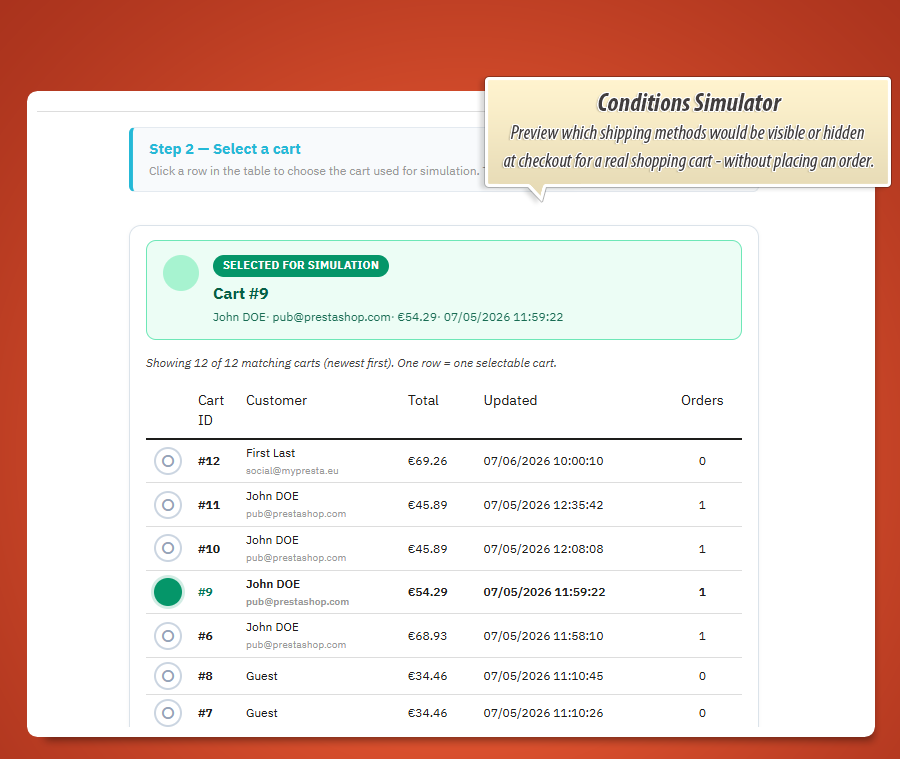Click the Customer column header

click(276, 400)
